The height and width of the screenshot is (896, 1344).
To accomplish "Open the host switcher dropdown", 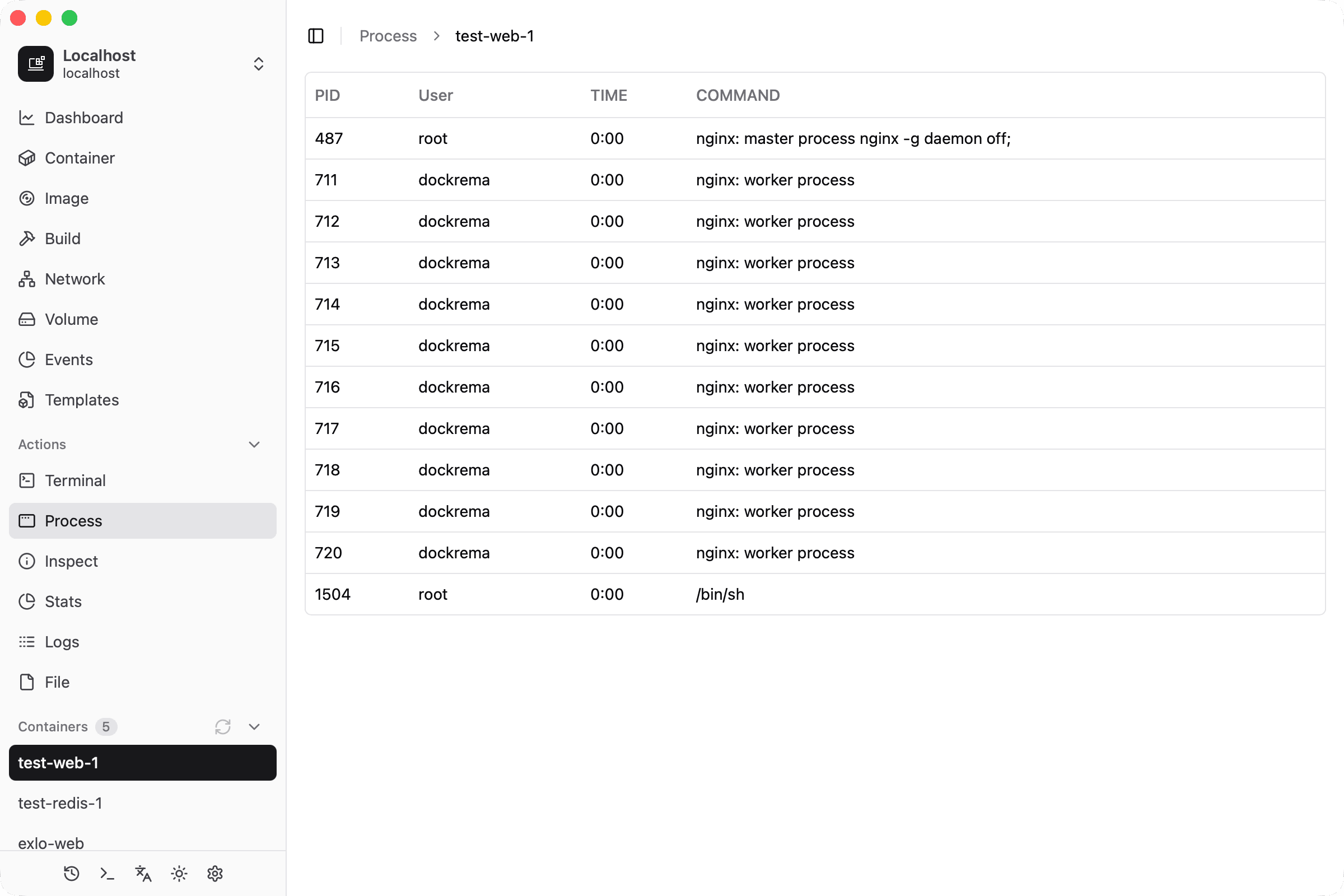I will pos(258,64).
